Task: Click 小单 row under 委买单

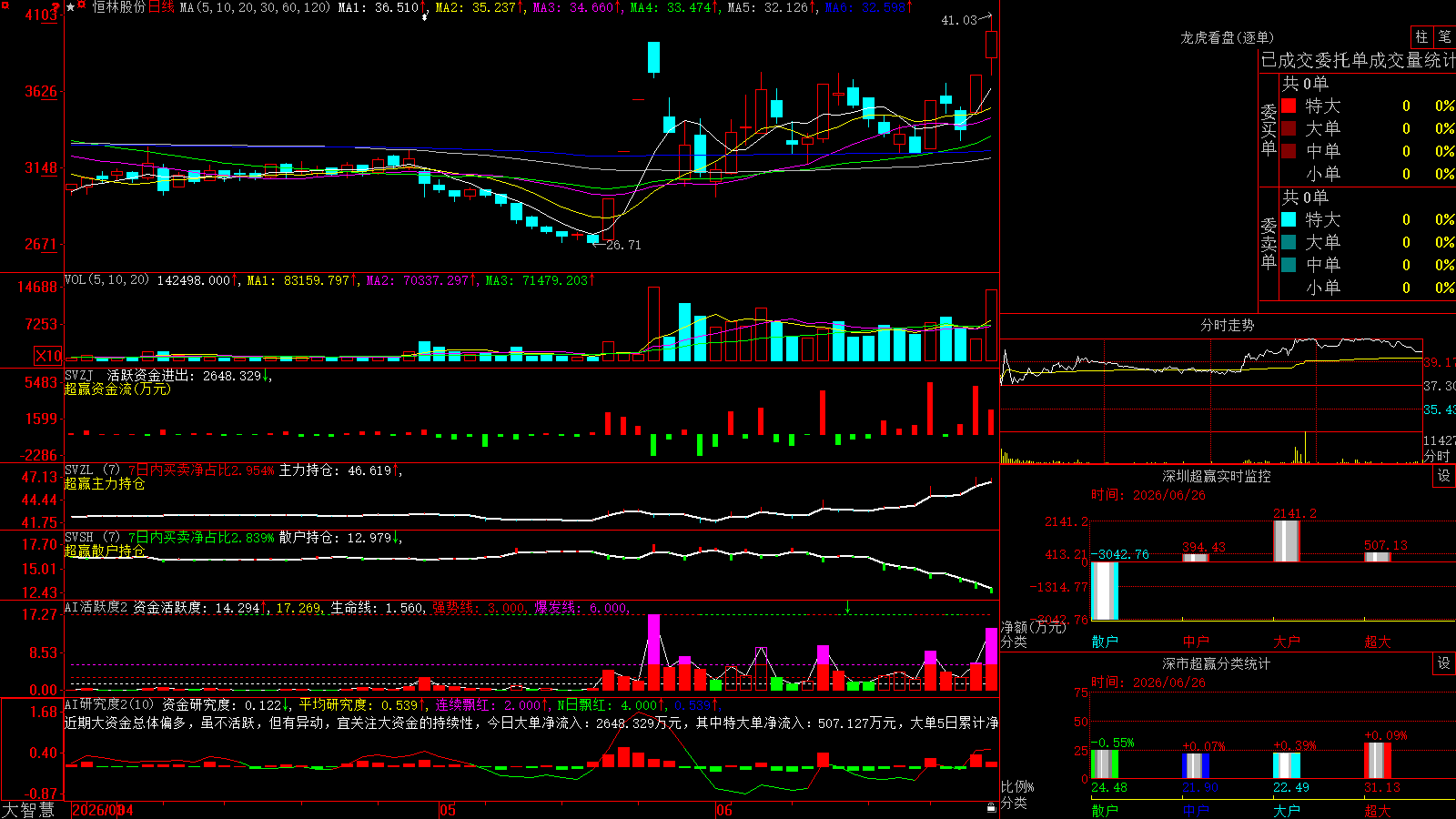Action: [1368, 174]
